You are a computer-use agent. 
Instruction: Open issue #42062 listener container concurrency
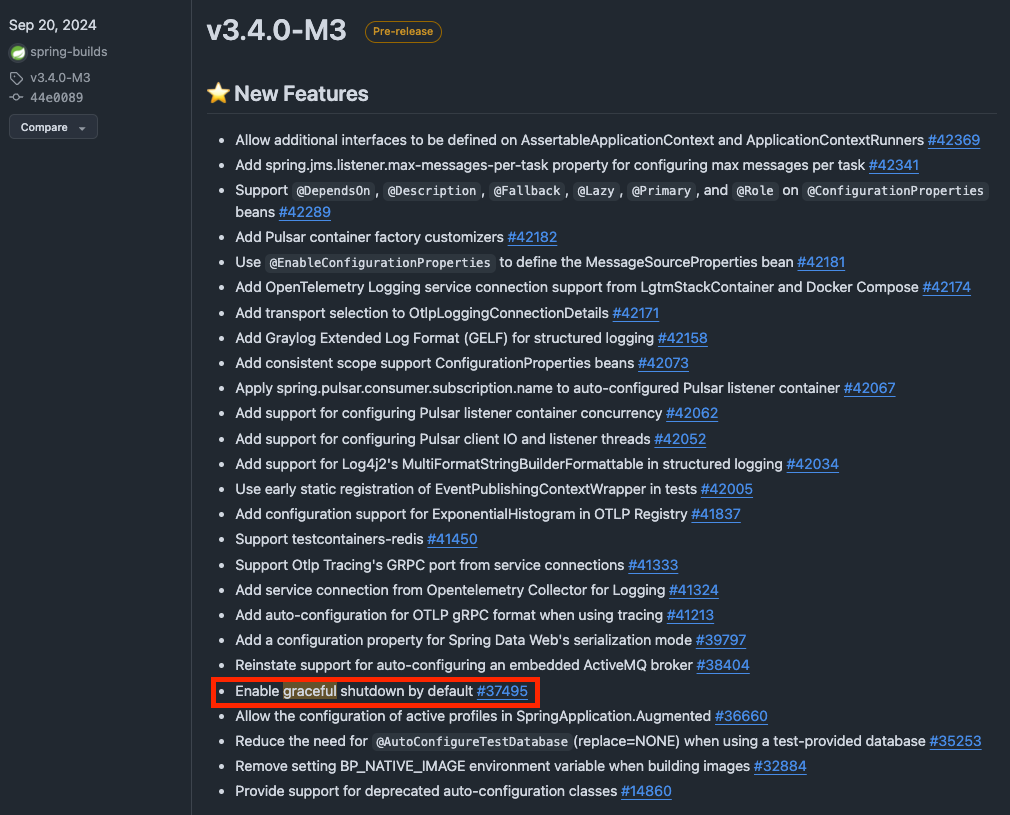[692, 414]
